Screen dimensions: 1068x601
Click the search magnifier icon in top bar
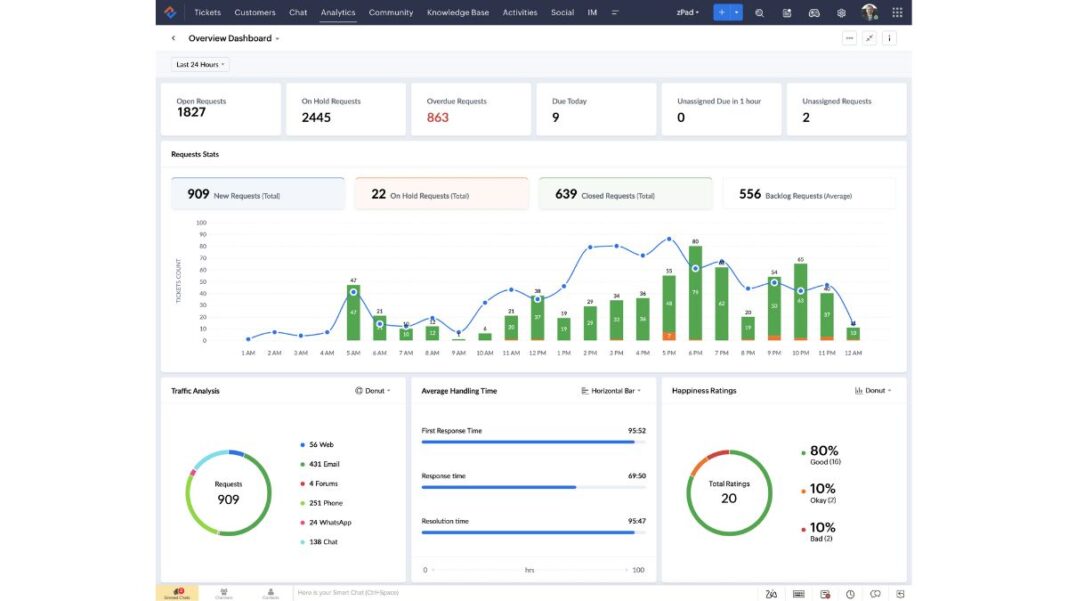click(x=760, y=13)
